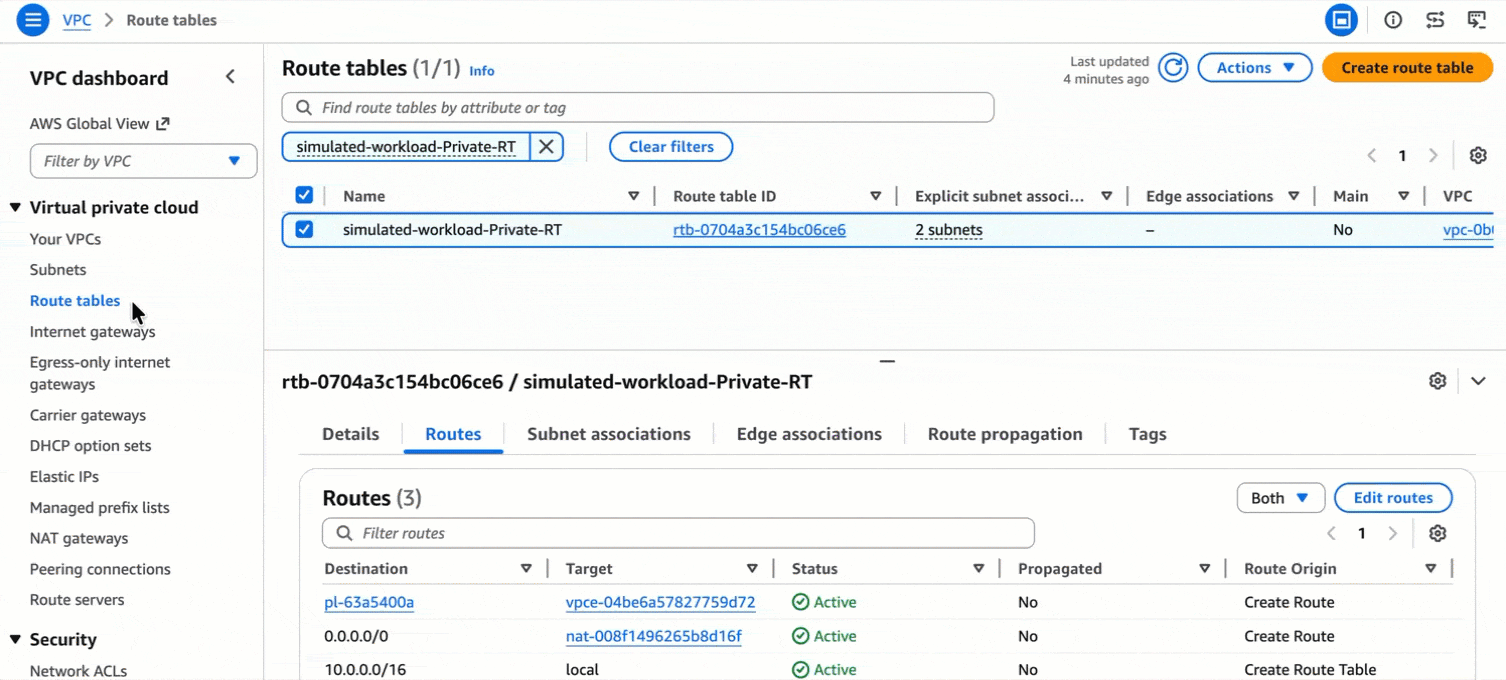Sort by Main column
The image size is (1506, 680).
(x=1403, y=196)
